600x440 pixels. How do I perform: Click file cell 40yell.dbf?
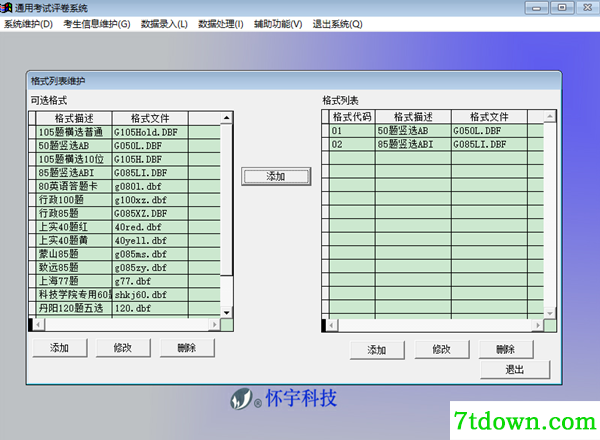pyautogui.click(x=150, y=240)
